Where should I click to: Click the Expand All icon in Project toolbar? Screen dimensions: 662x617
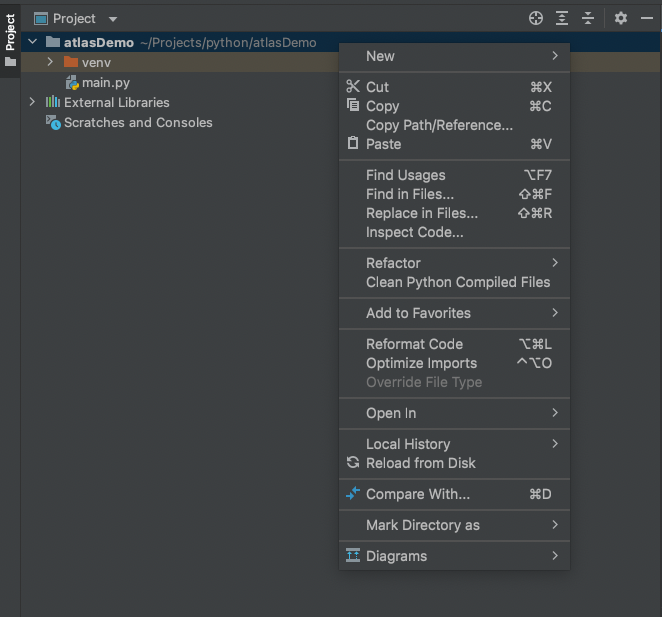562,18
